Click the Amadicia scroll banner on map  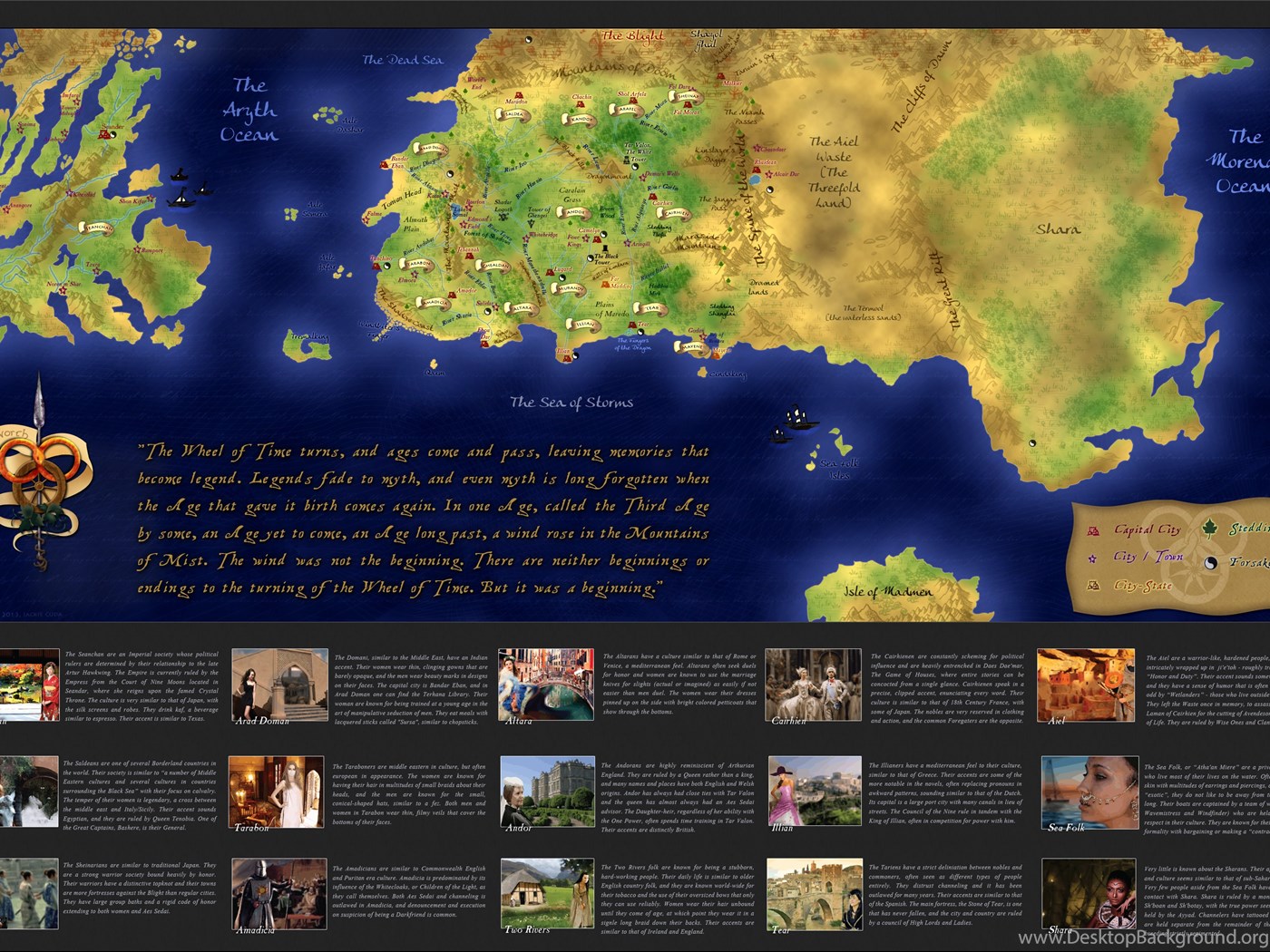(x=433, y=302)
